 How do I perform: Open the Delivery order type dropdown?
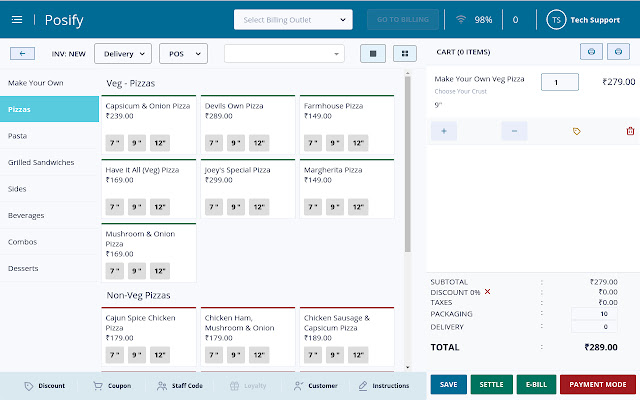(x=122, y=53)
